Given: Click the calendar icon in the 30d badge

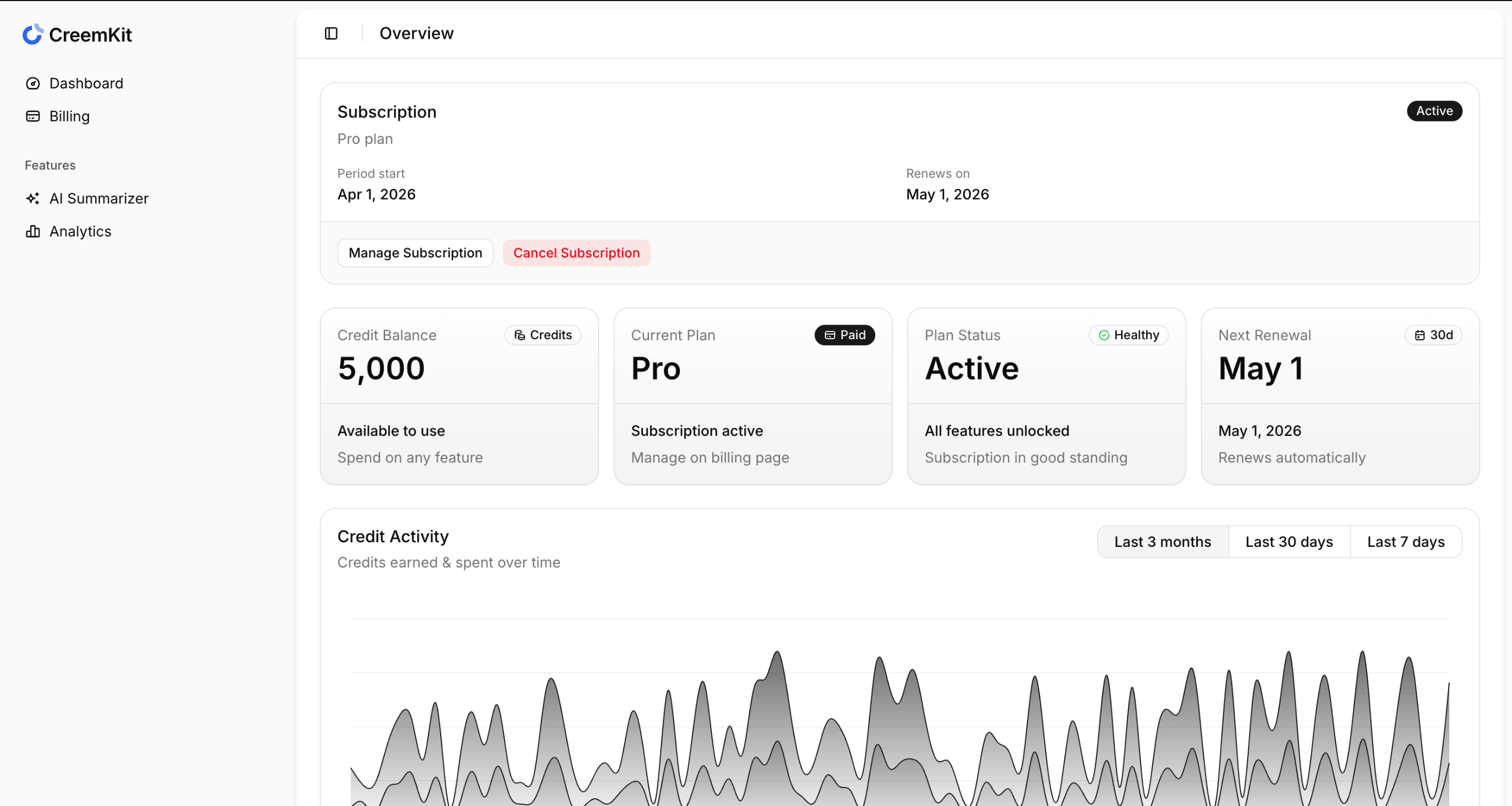Looking at the screenshot, I should pos(1420,335).
